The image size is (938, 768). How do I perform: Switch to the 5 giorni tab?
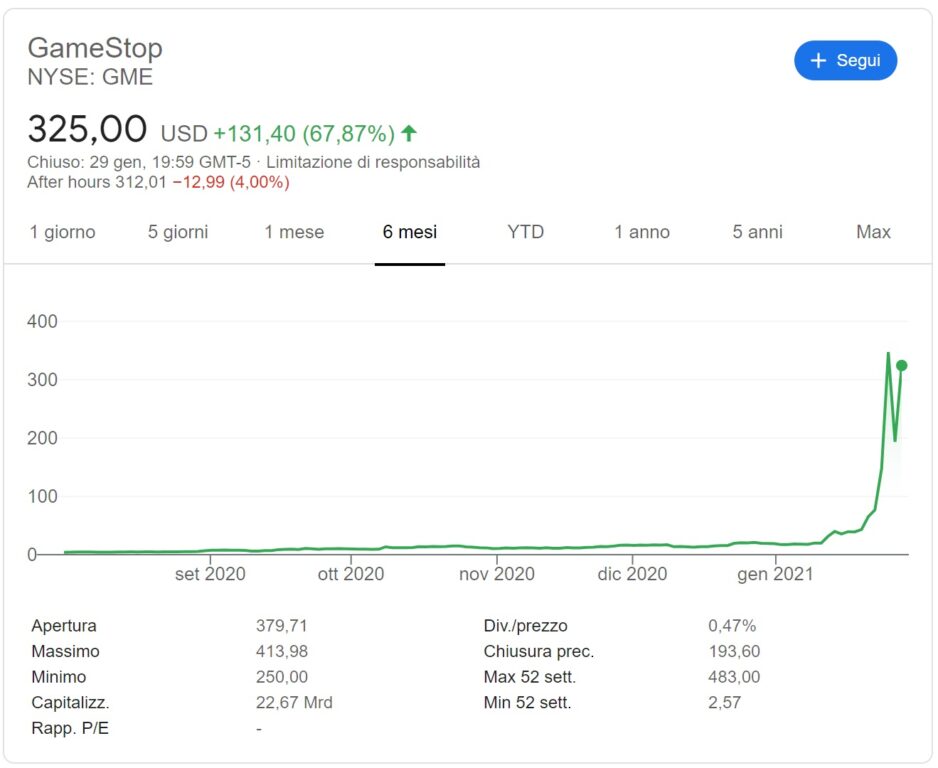178,232
